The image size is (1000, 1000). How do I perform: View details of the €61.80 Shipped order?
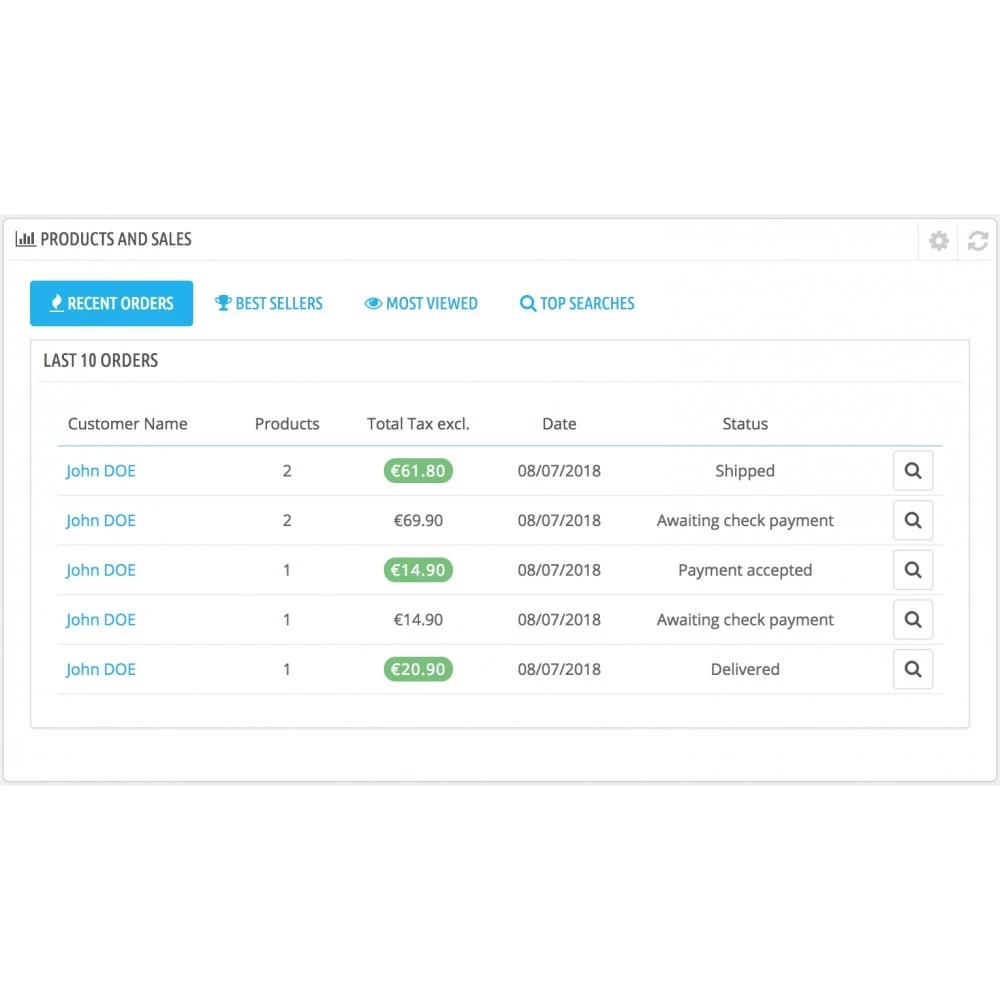(913, 471)
